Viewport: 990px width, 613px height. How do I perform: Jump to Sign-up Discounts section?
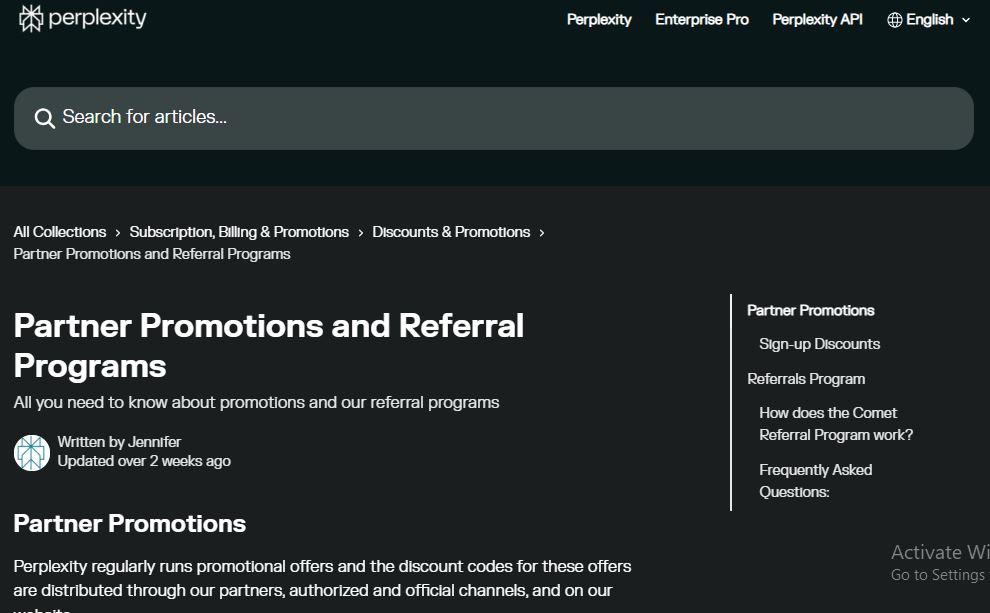pyautogui.click(x=819, y=344)
